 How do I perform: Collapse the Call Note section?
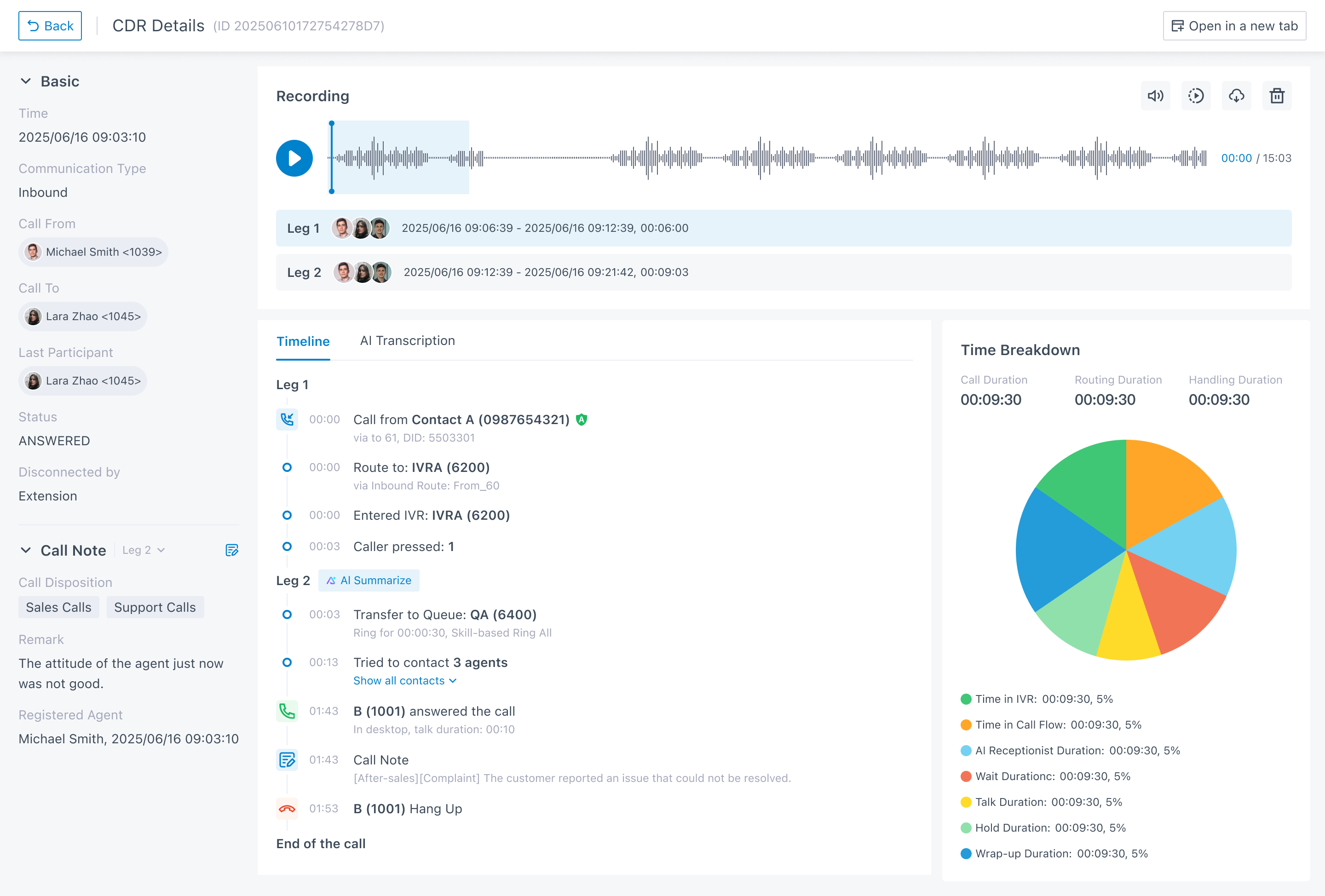tap(25, 550)
